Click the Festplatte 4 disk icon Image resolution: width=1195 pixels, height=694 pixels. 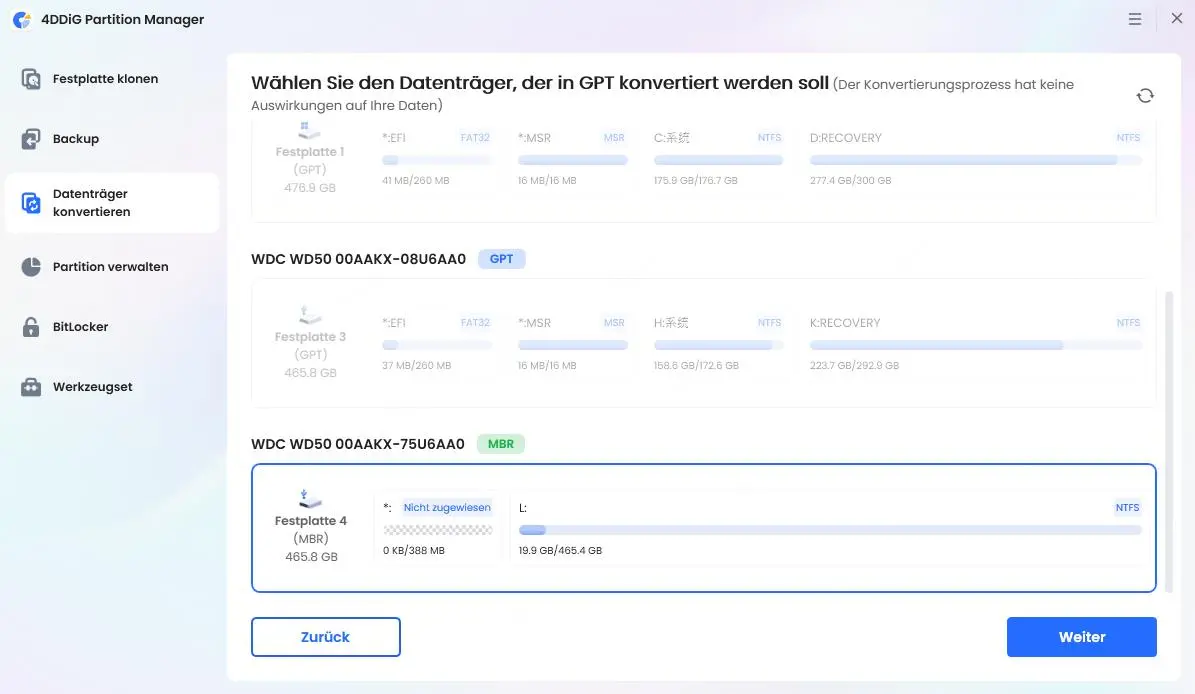coord(309,499)
